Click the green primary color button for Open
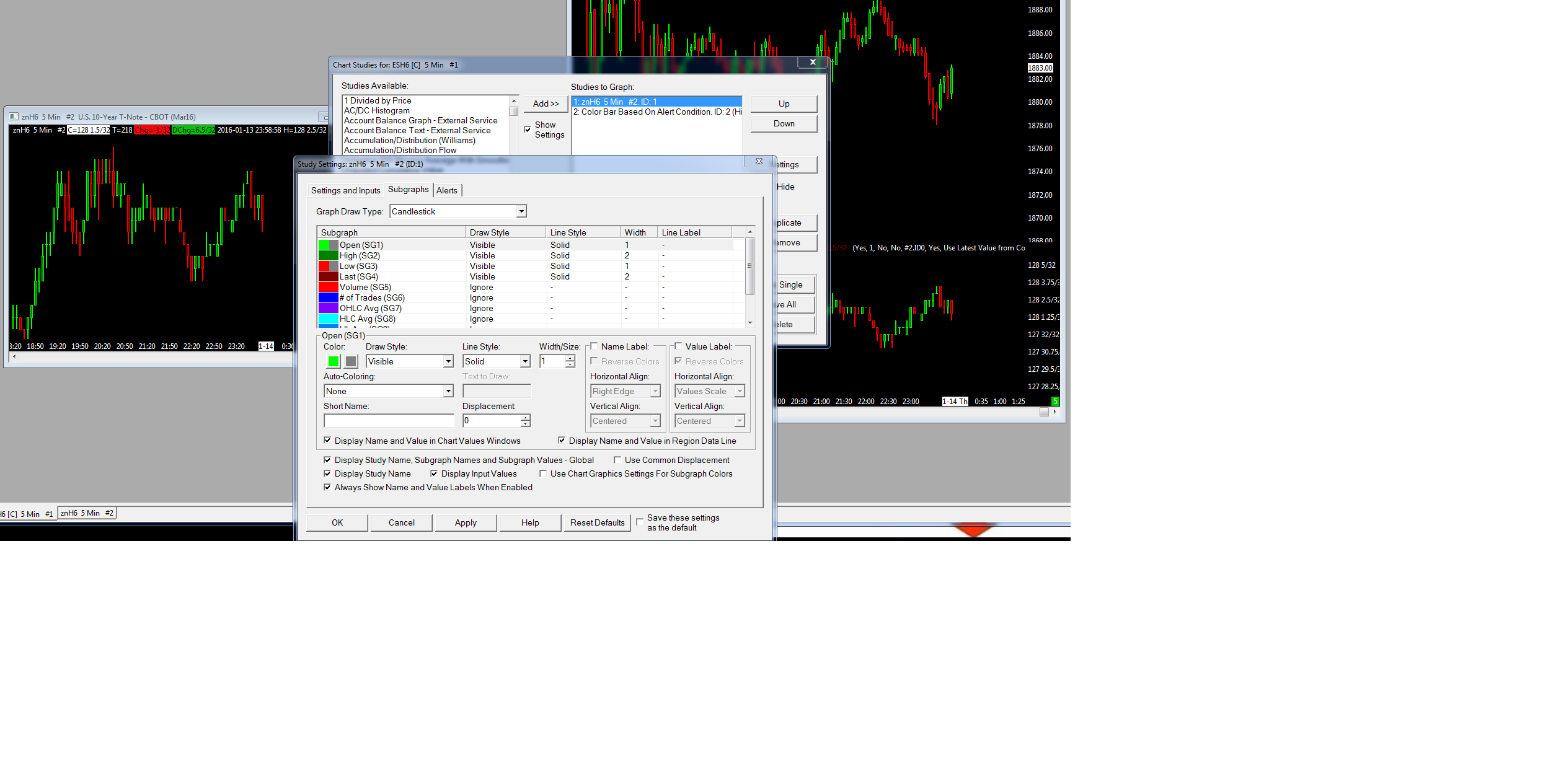The image size is (1556, 784). point(334,361)
